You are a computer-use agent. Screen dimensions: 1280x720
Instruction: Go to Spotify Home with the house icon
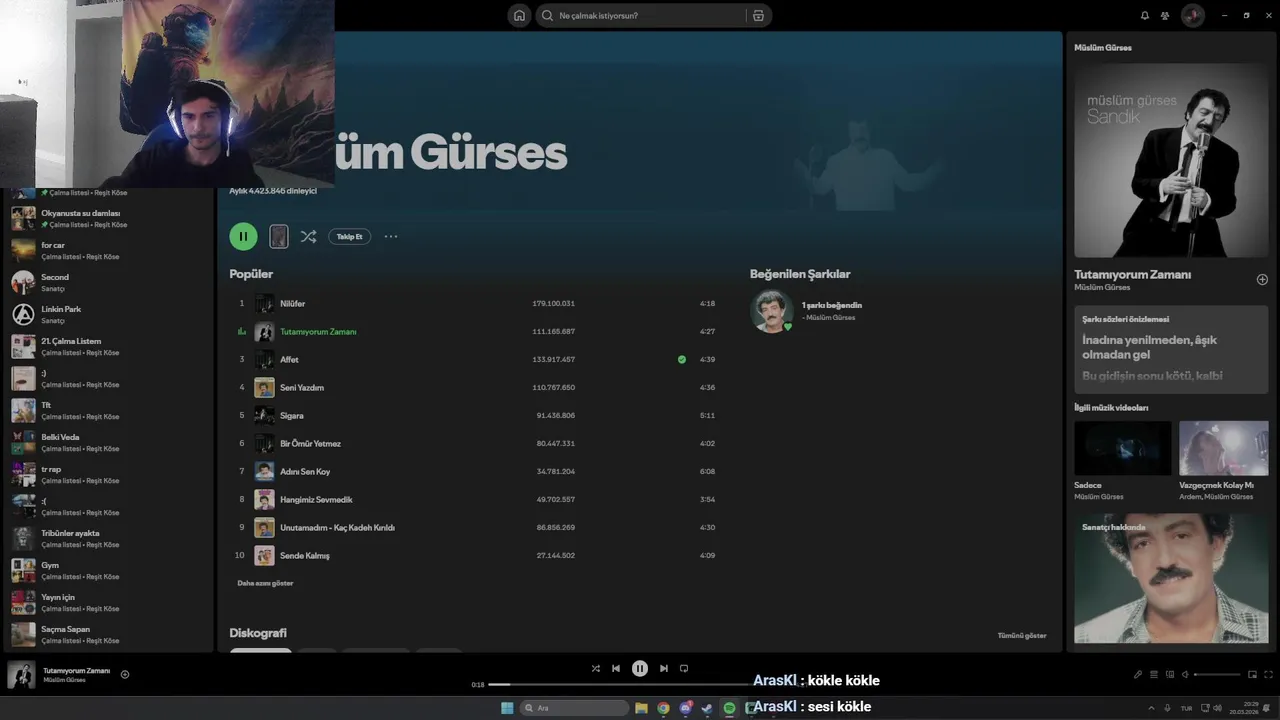519,15
